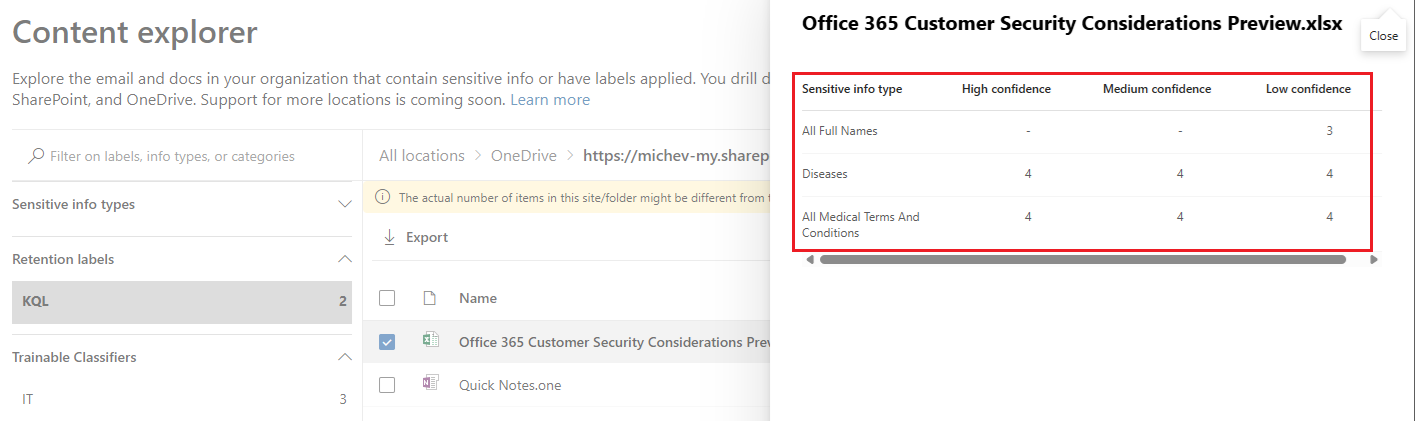Go to All locations breadcrumb
1415x421 pixels.
point(421,156)
